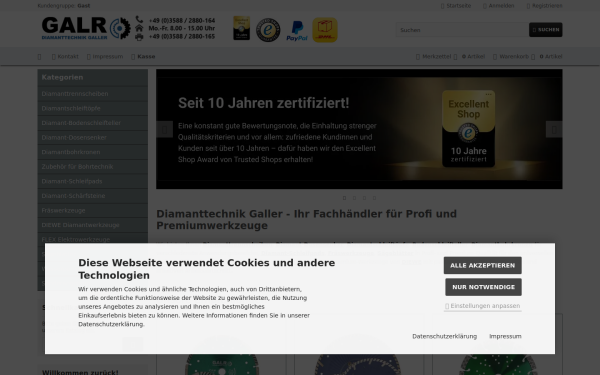The image size is (600, 375).
Task: Open Diamant-Schärfsteine category
Action: 93,196
